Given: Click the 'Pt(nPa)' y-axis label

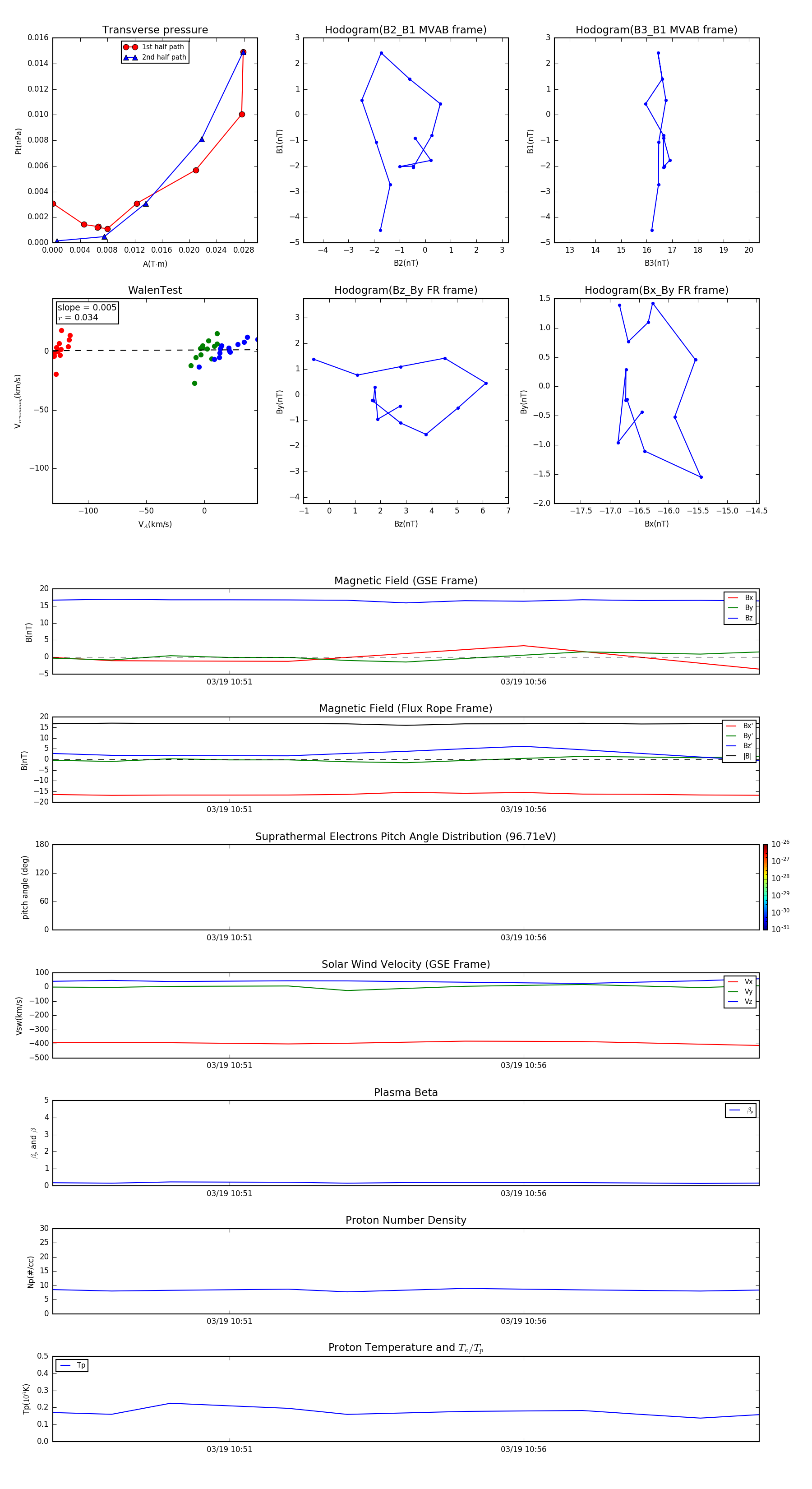Looking at the screenshot, I should (18, 140).
